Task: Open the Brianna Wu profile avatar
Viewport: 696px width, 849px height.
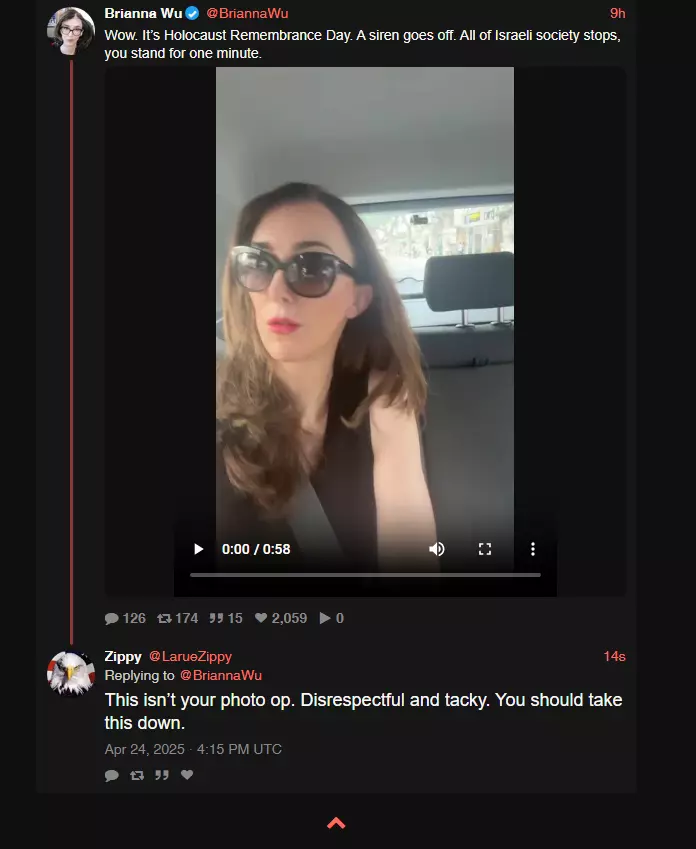Action: [x=71, y=31]
